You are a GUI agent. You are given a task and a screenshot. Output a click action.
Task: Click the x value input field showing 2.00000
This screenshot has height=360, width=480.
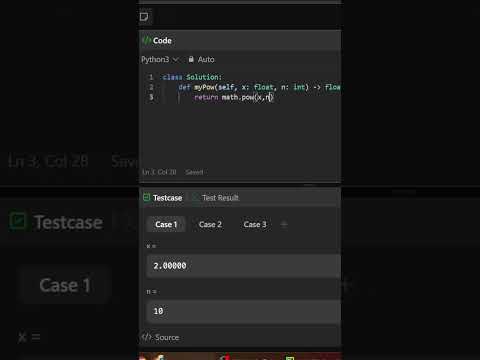[x=244, y=266]
